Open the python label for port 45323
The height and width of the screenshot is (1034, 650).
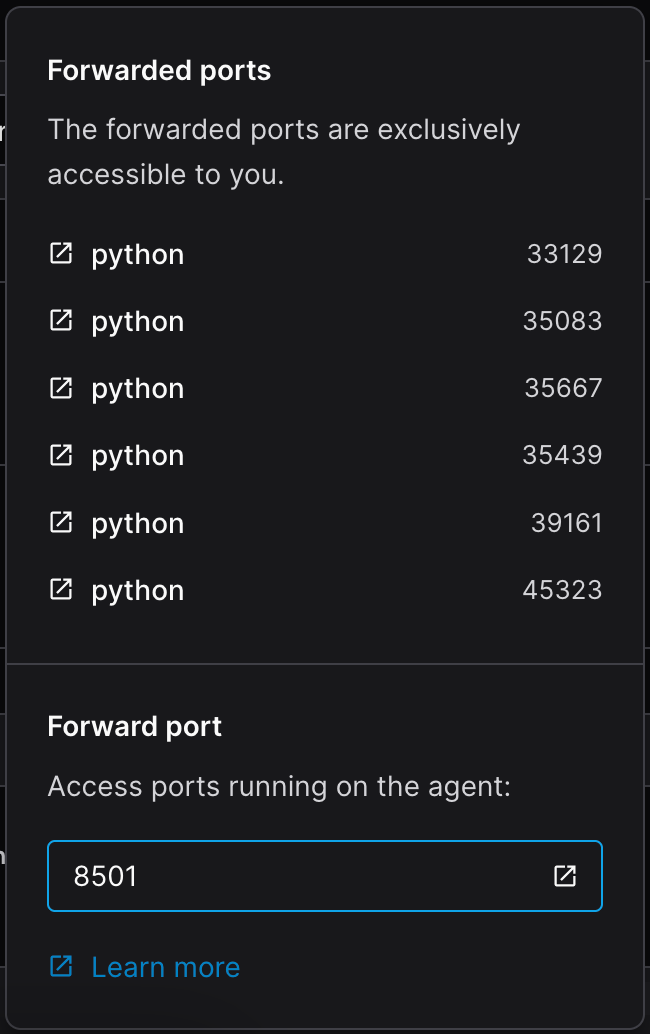pos(138,591)
